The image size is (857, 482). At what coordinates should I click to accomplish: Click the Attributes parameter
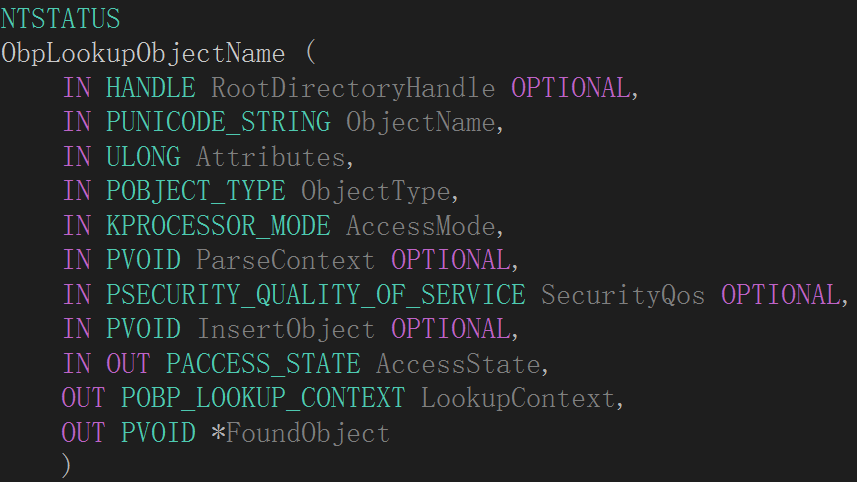[271, 157]
